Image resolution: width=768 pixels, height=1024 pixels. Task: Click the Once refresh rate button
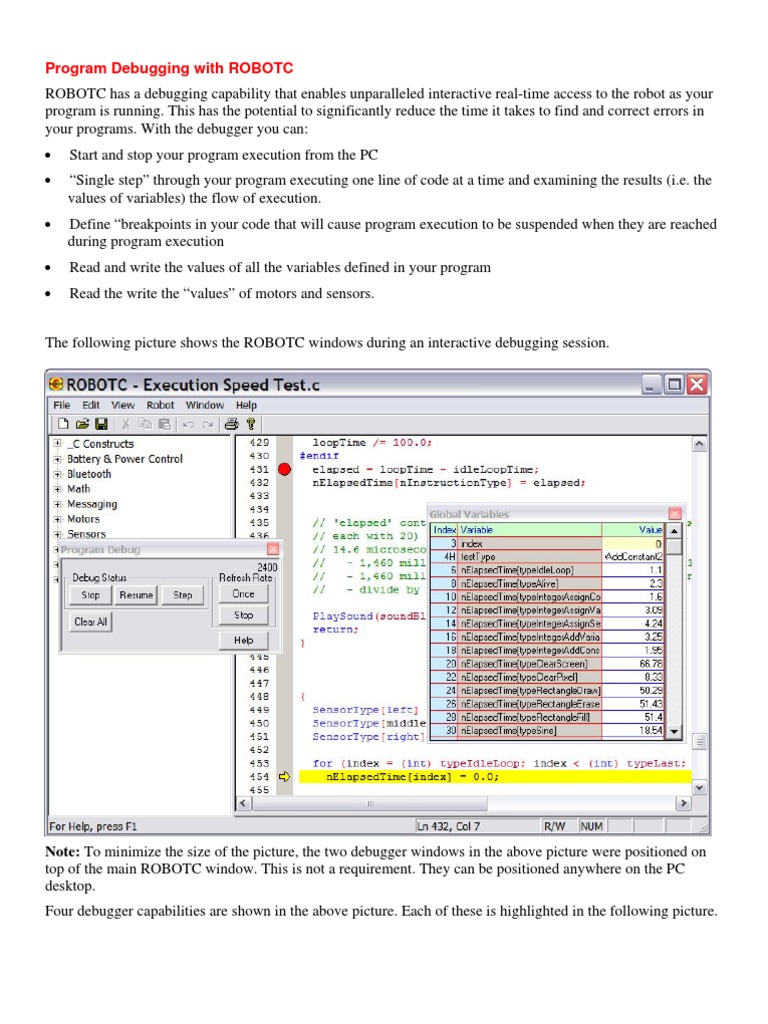[x=243, y=594]
